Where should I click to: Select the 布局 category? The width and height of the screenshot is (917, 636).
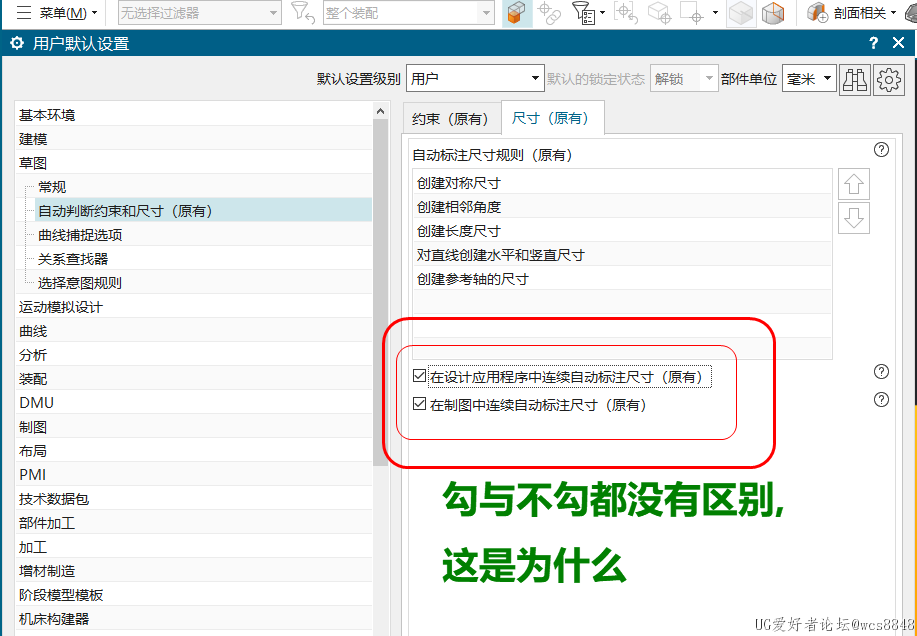193,451
